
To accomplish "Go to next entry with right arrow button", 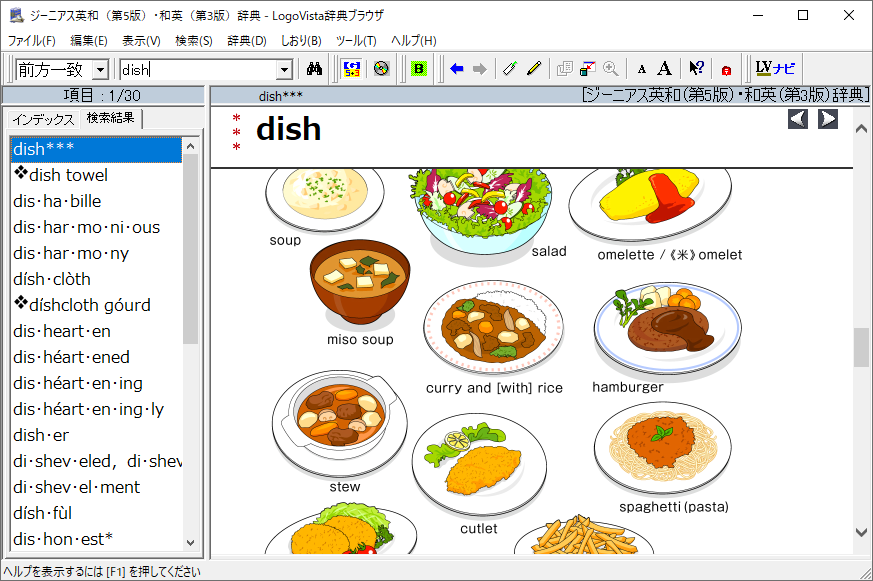I will 828,119.
